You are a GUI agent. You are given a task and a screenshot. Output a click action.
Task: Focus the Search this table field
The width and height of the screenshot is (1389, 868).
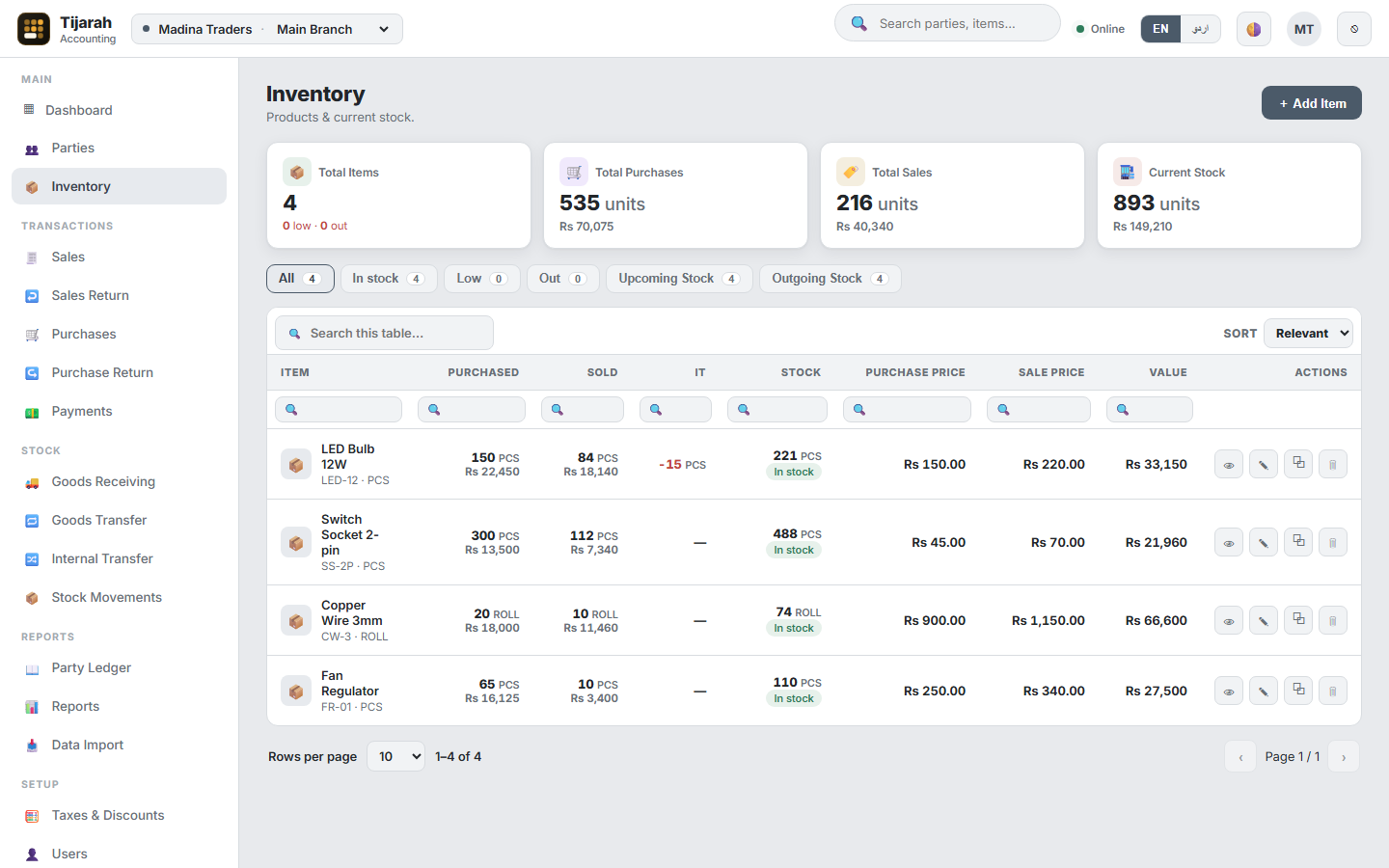tap(384, 333)
